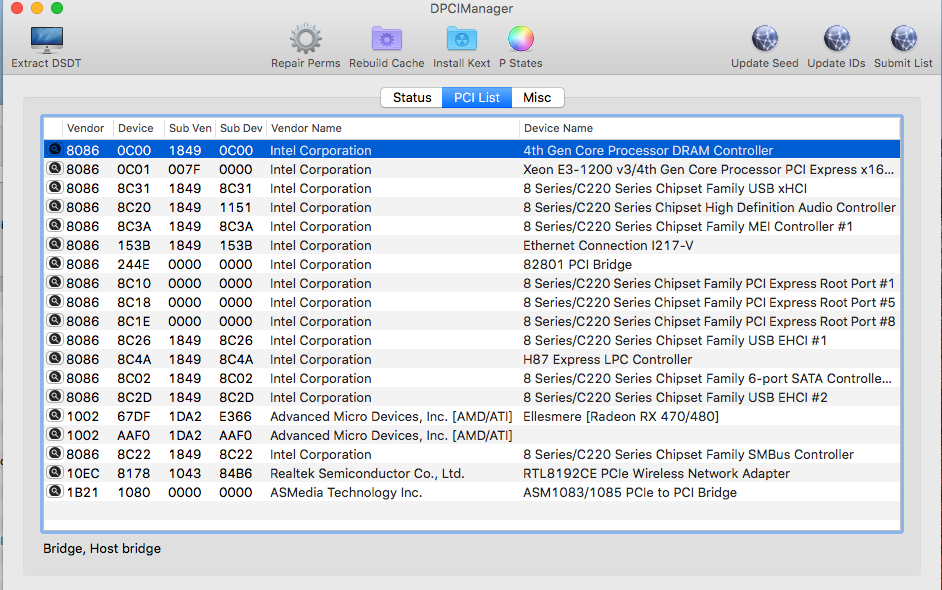Click the magnifier icon for device 8C31
942x590 pixels.
(x=55, y=187)
